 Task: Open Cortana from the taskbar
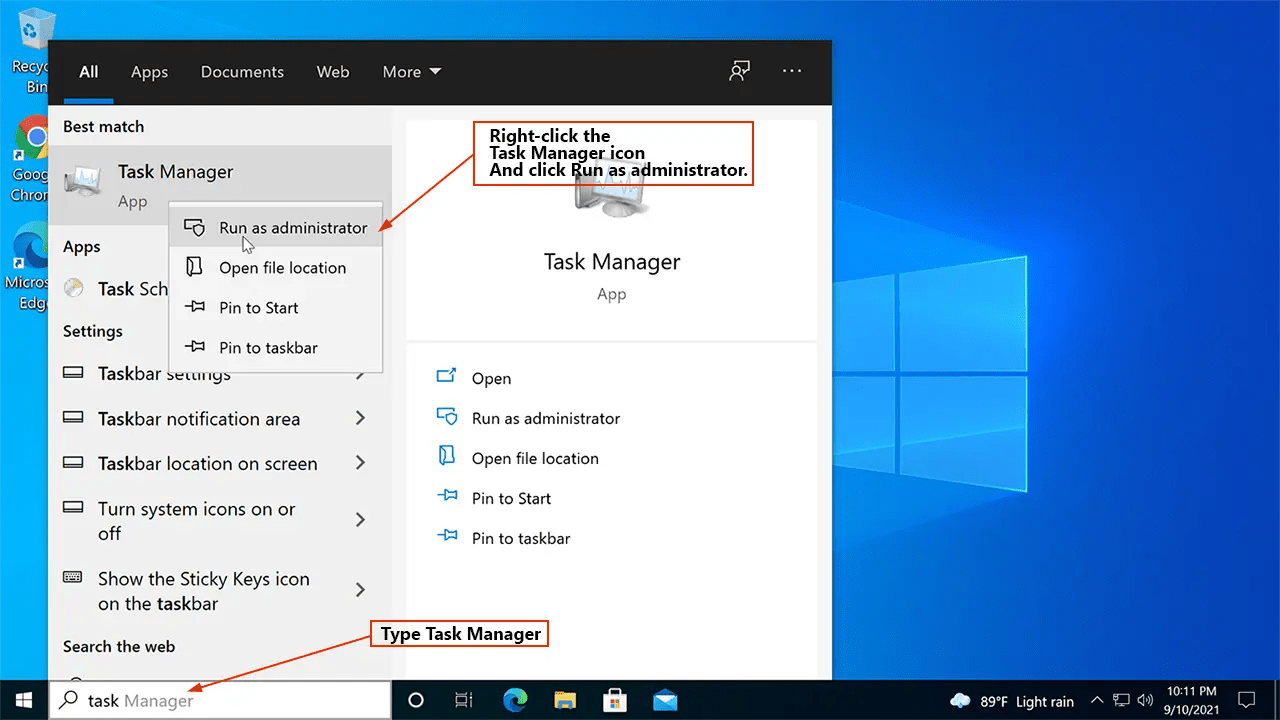click(416, 700)
